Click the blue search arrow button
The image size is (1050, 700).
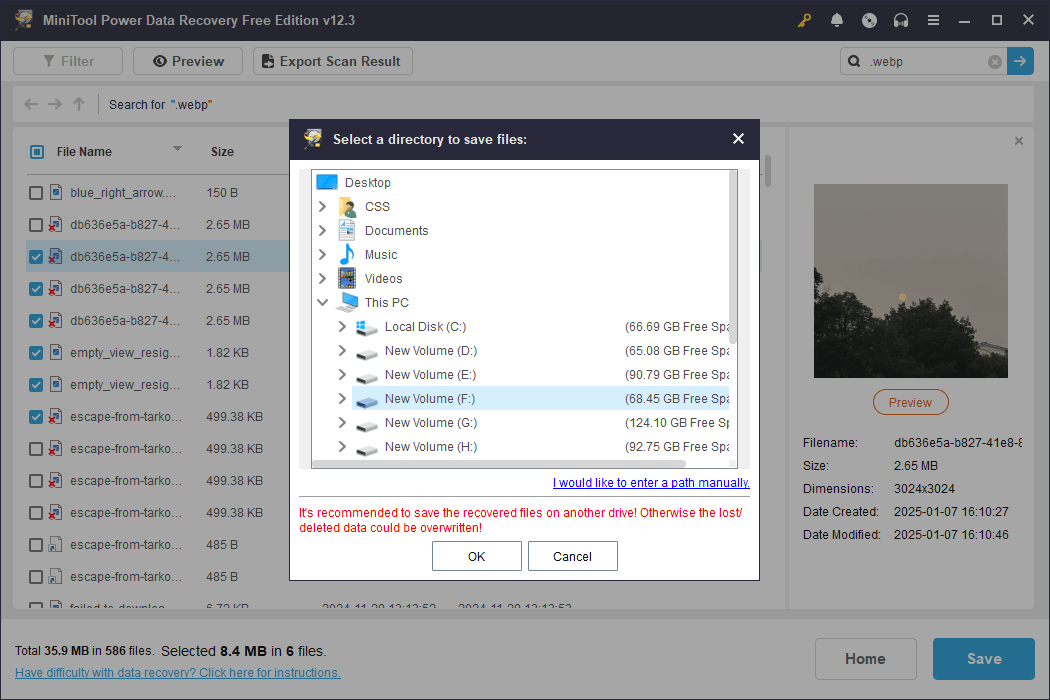(x=1020, y=61)
